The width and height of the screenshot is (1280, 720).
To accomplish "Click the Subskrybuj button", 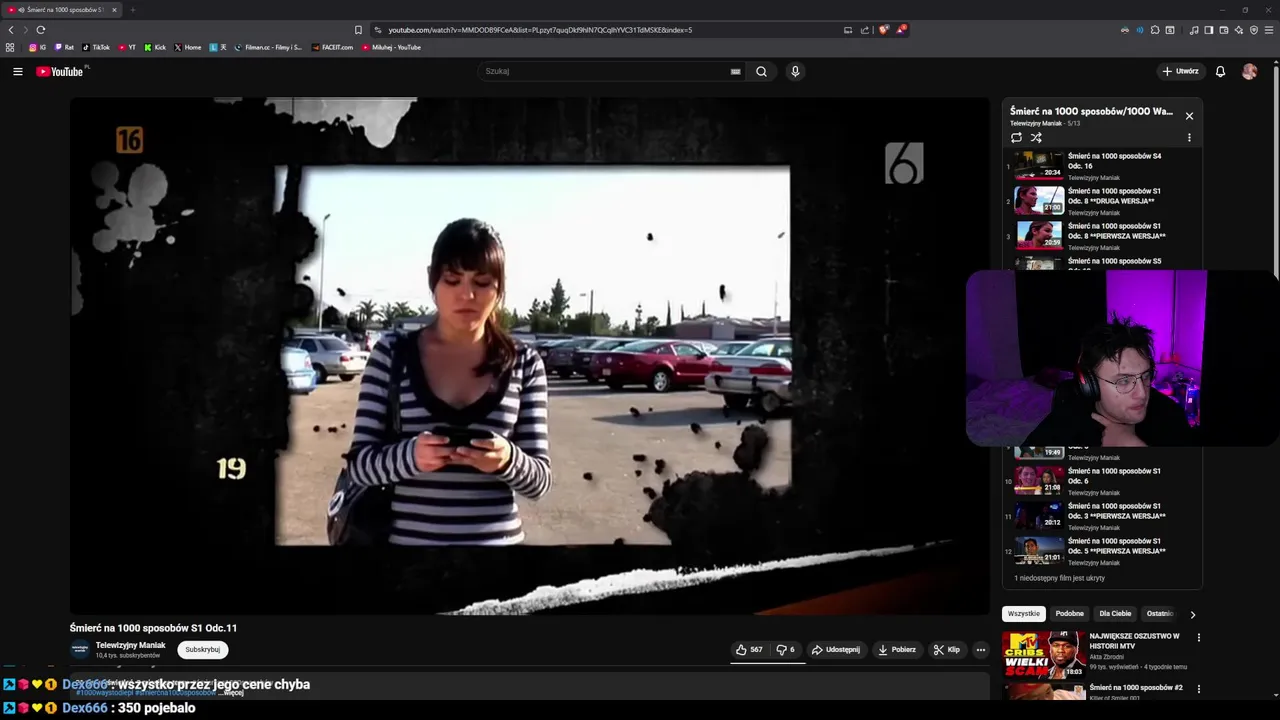I will (x=202, y=649).
